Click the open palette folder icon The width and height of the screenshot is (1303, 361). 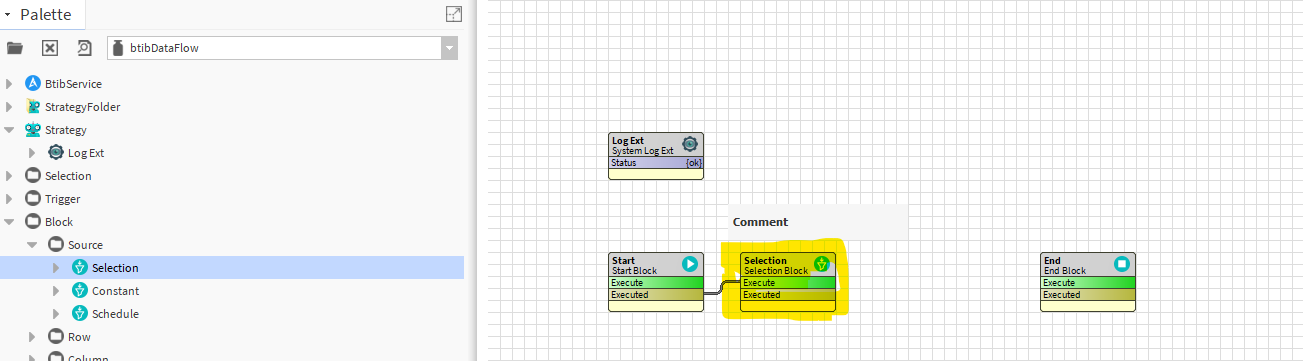(x=15, y=48)
